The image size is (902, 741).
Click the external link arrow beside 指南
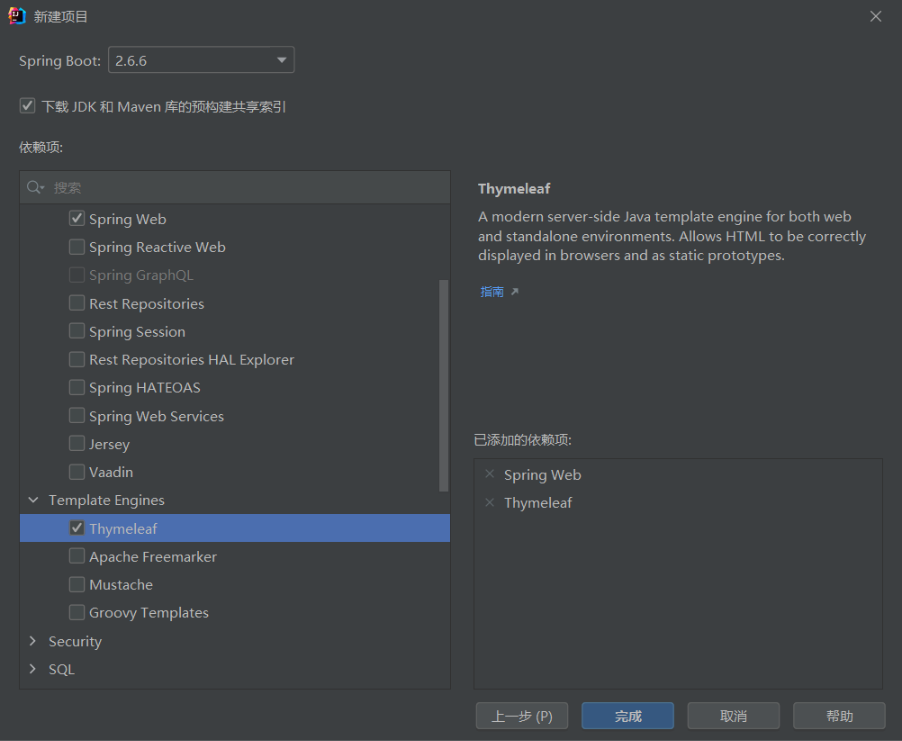pos(515,292)
